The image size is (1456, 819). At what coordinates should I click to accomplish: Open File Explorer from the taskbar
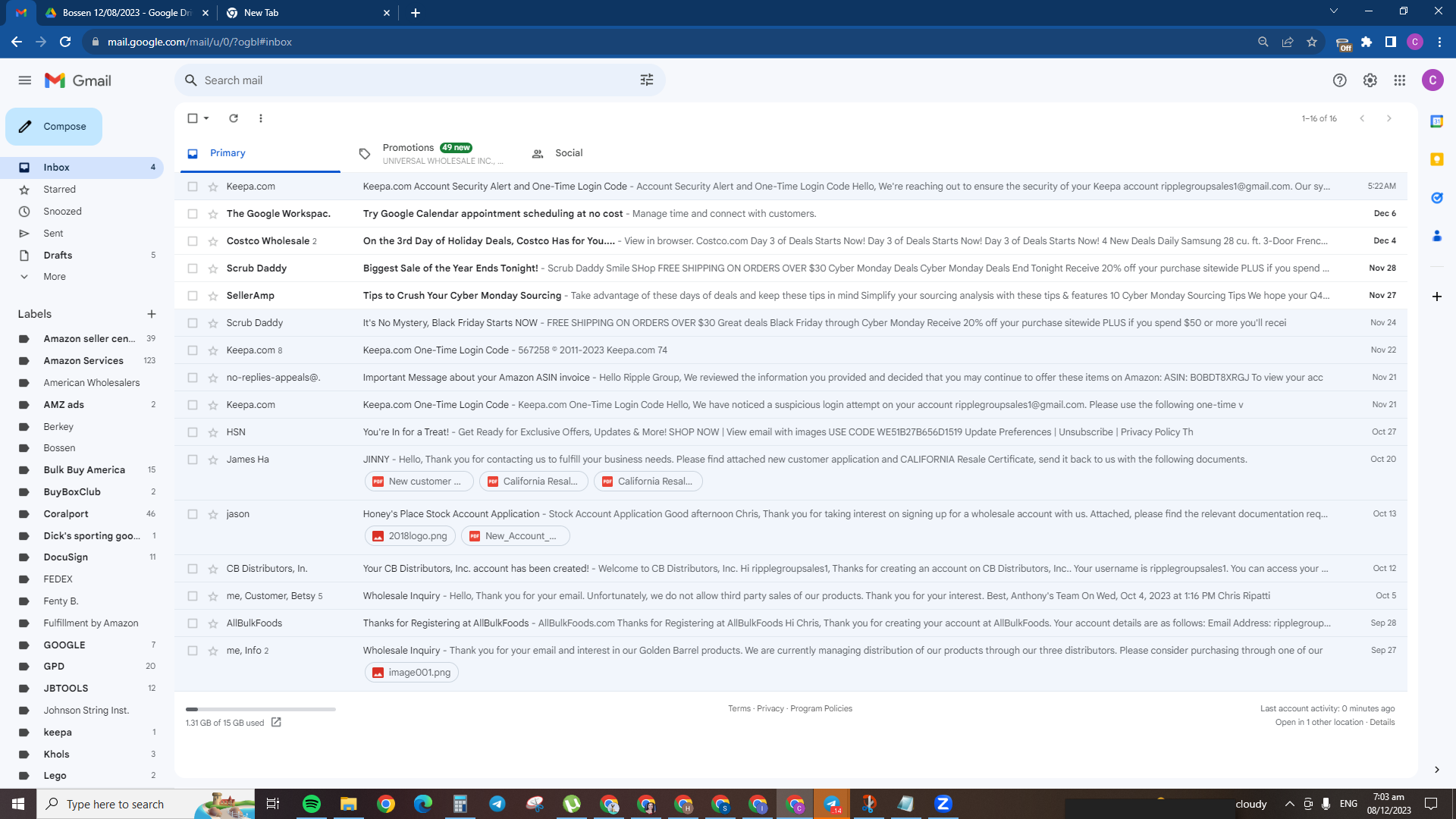[x=348, y=804]
